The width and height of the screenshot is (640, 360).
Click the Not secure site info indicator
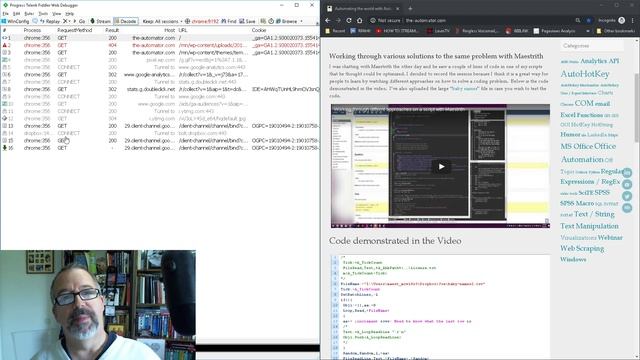coord(385,20)
